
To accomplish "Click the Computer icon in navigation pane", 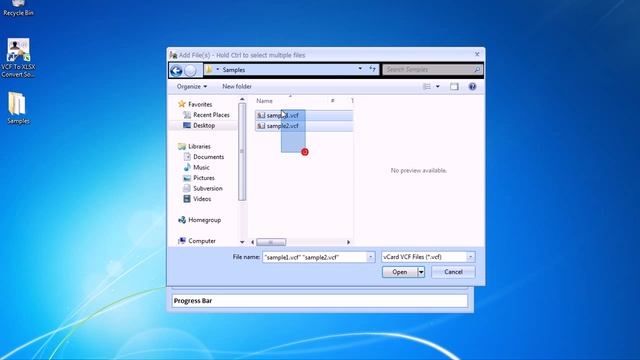I will pos(182,241).
